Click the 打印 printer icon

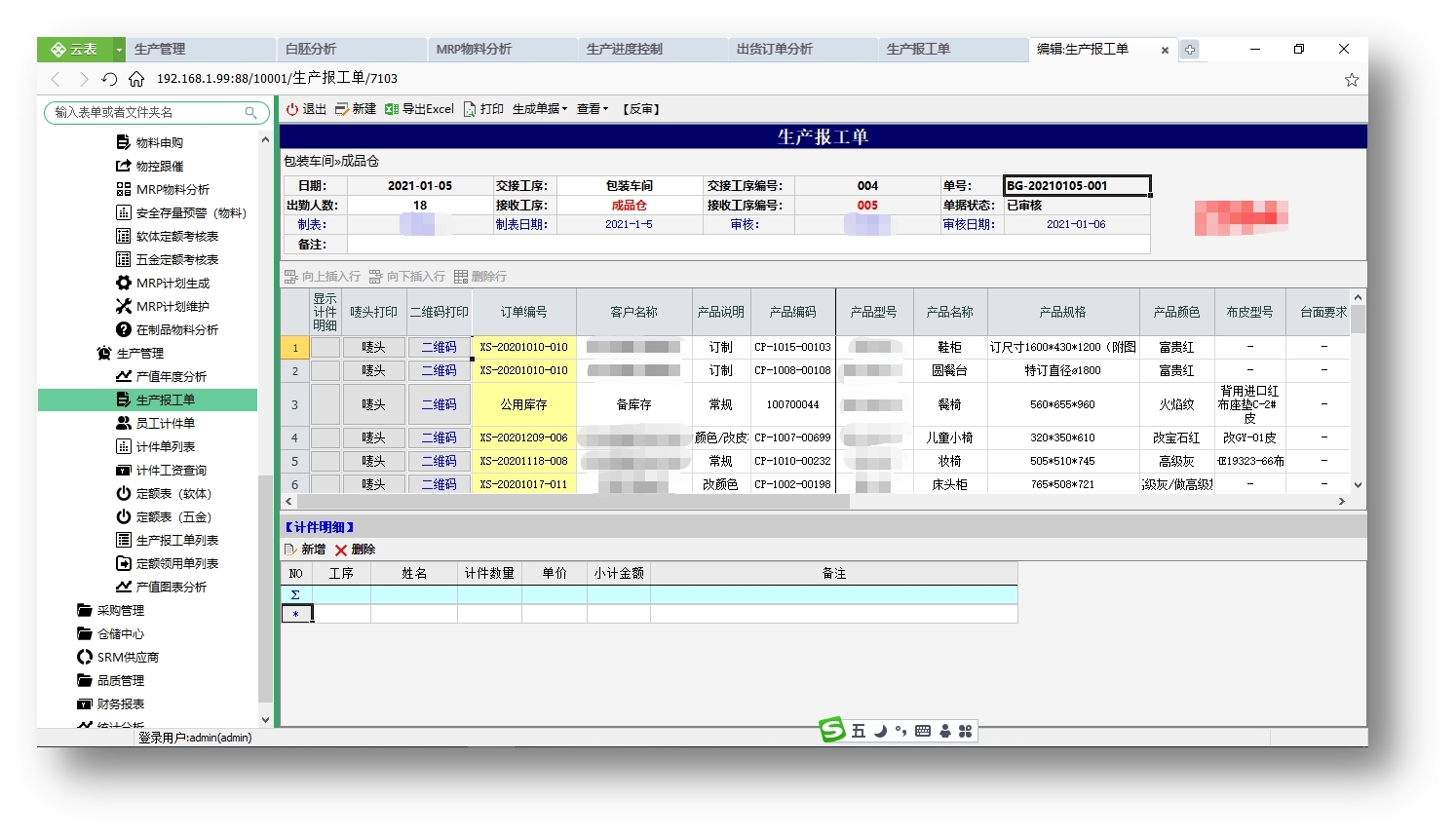(x=470, y=109)
